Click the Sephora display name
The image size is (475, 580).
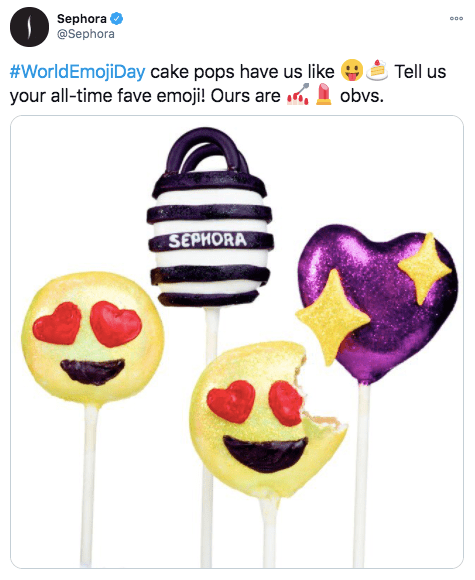pos(82,18)
